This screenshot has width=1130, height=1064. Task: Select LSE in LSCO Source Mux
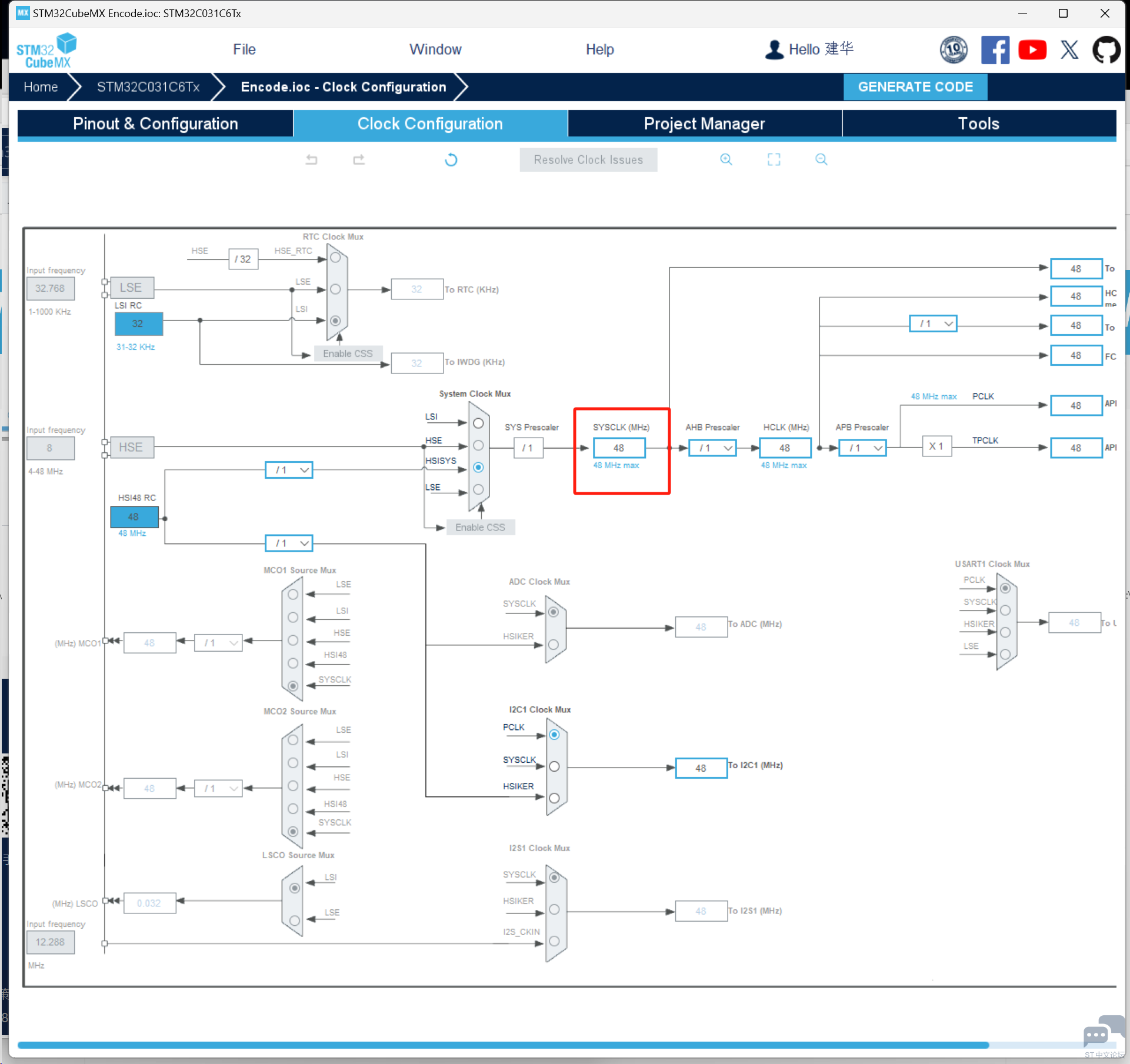(x=295, y=920)
